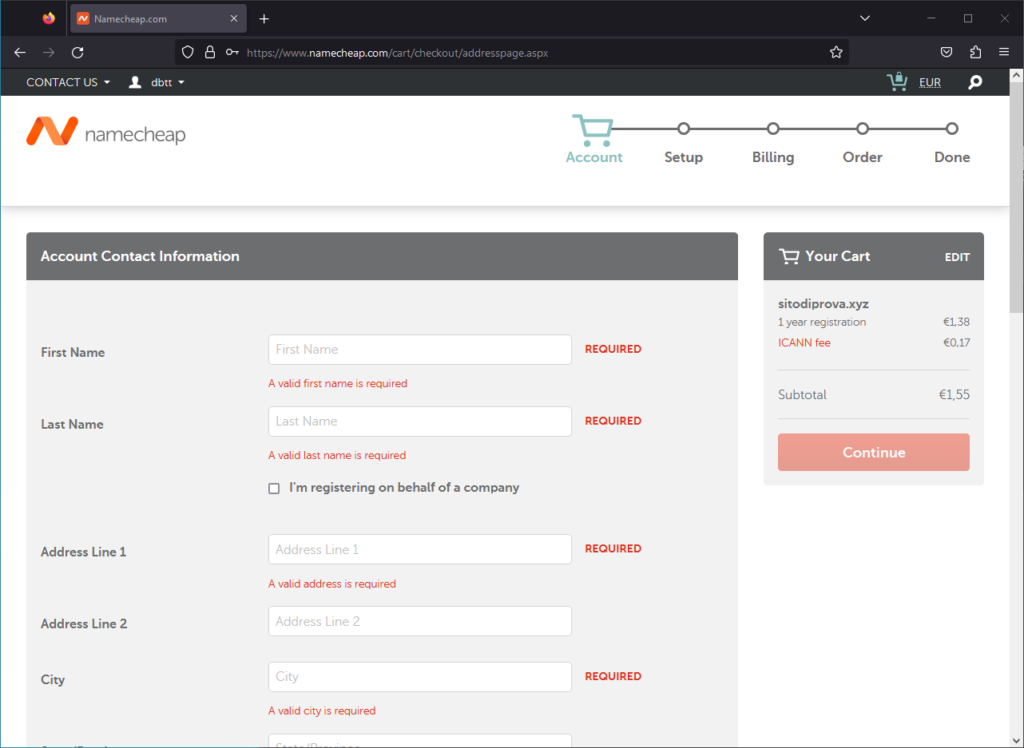Image resolution: width=1024 pixels, height=748 pixels.
Task: Expand the CONTACT US dropdown
Action: 69,82
